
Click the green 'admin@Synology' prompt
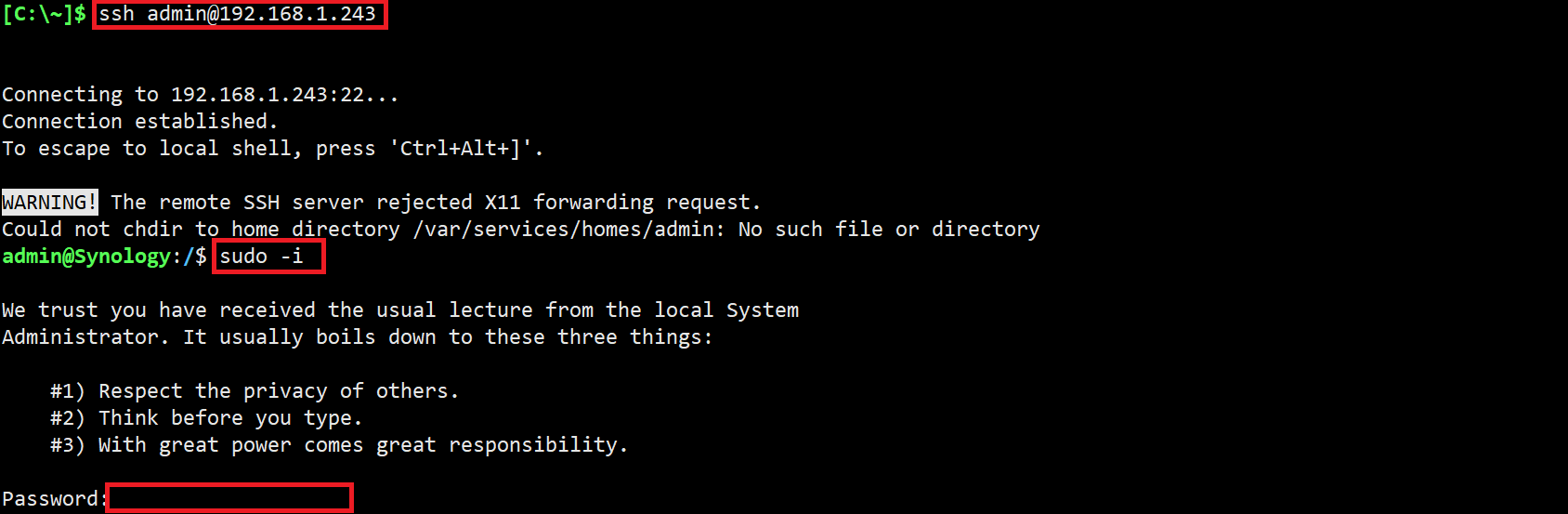point(86,257)
